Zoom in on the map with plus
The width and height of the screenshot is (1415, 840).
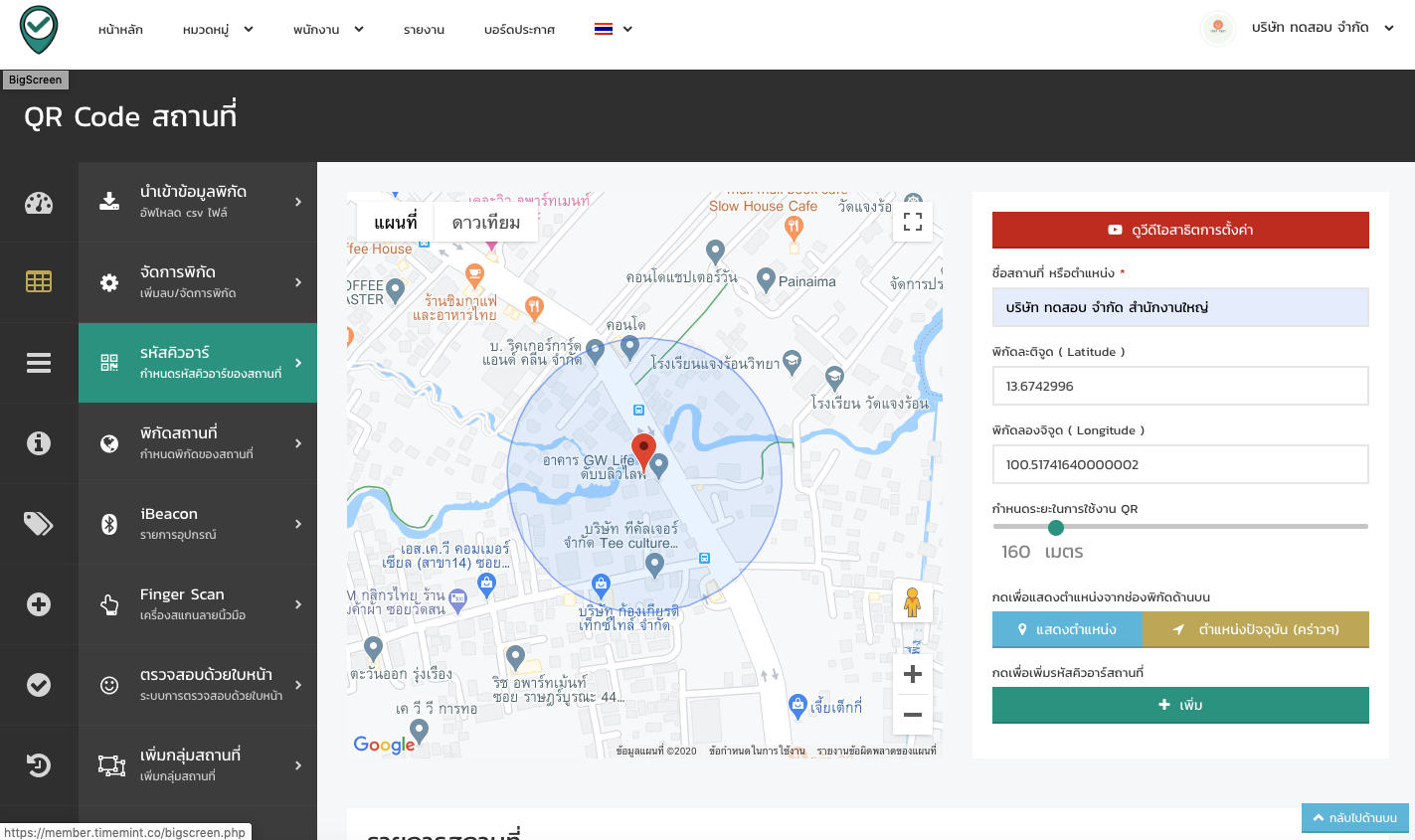[912, 674]
